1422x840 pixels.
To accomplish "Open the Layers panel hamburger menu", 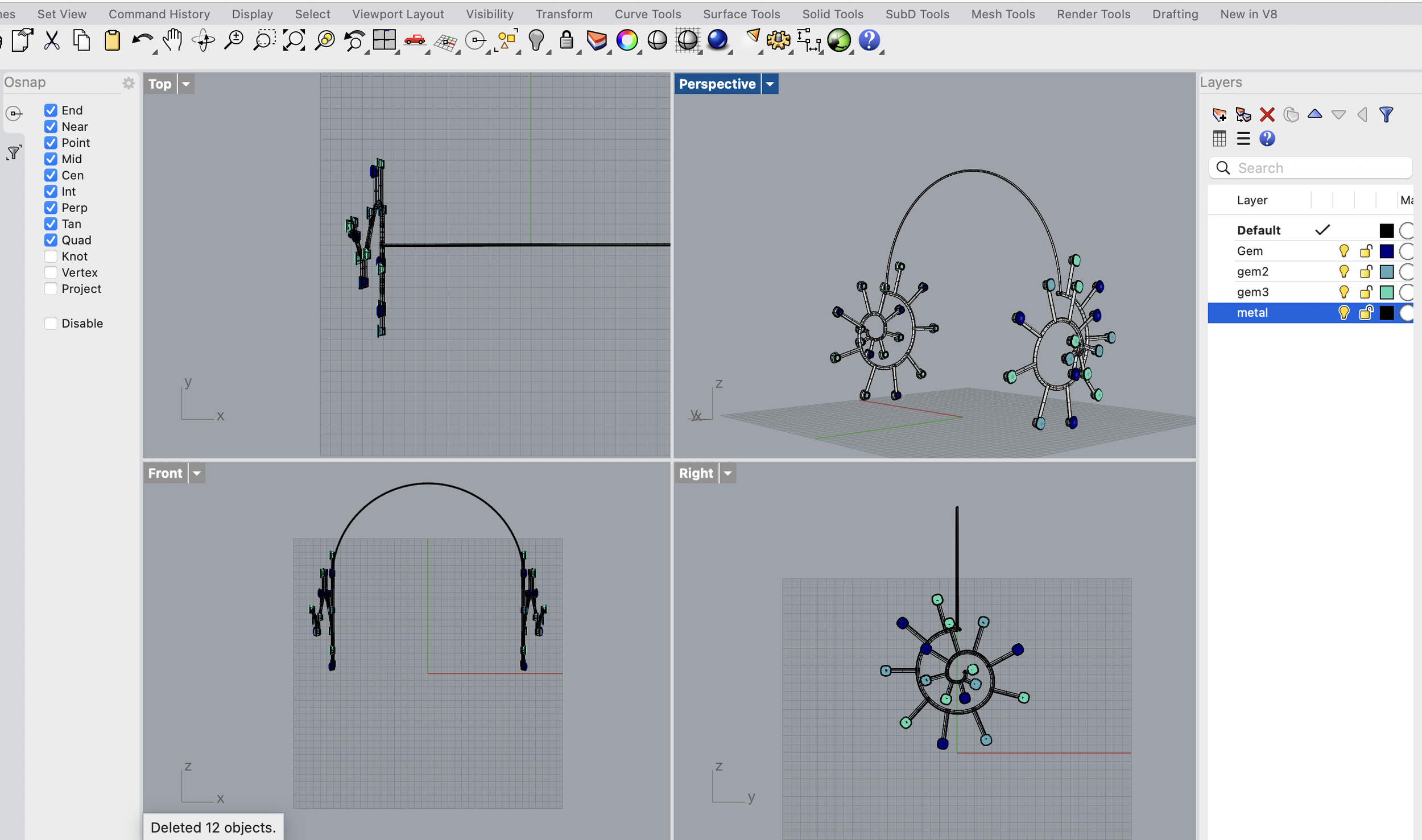I will 1243,139.
